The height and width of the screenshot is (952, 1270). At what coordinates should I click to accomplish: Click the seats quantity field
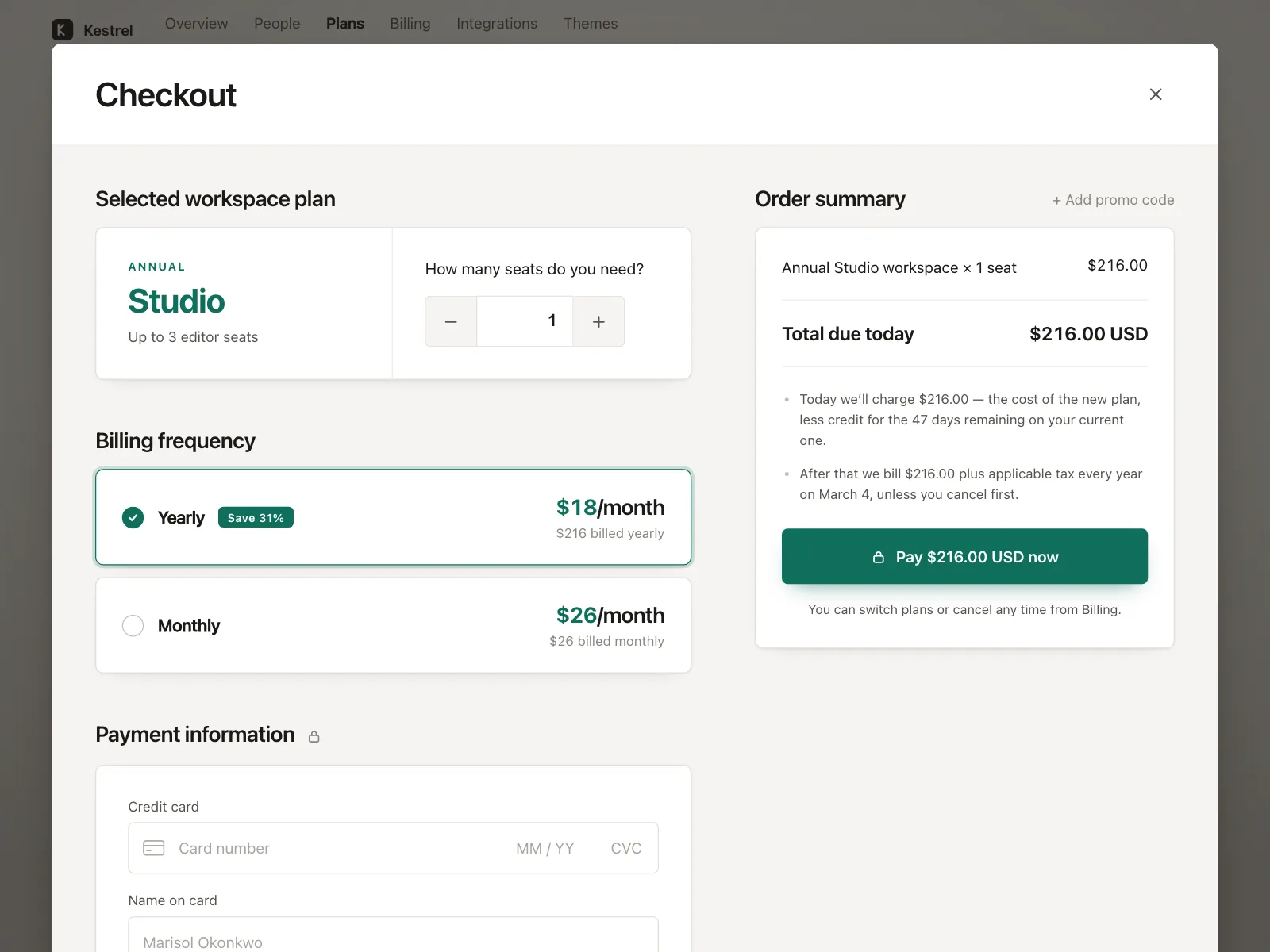pos(525,321)
